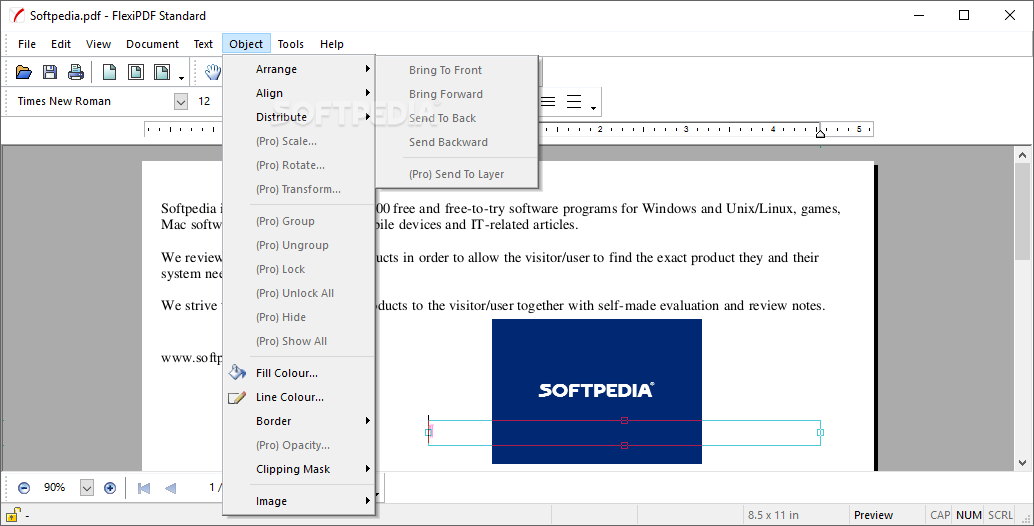This screenshot has height=526, width=1034.
Task: Open the font name dropdown arrow
Action: point(181,102)
